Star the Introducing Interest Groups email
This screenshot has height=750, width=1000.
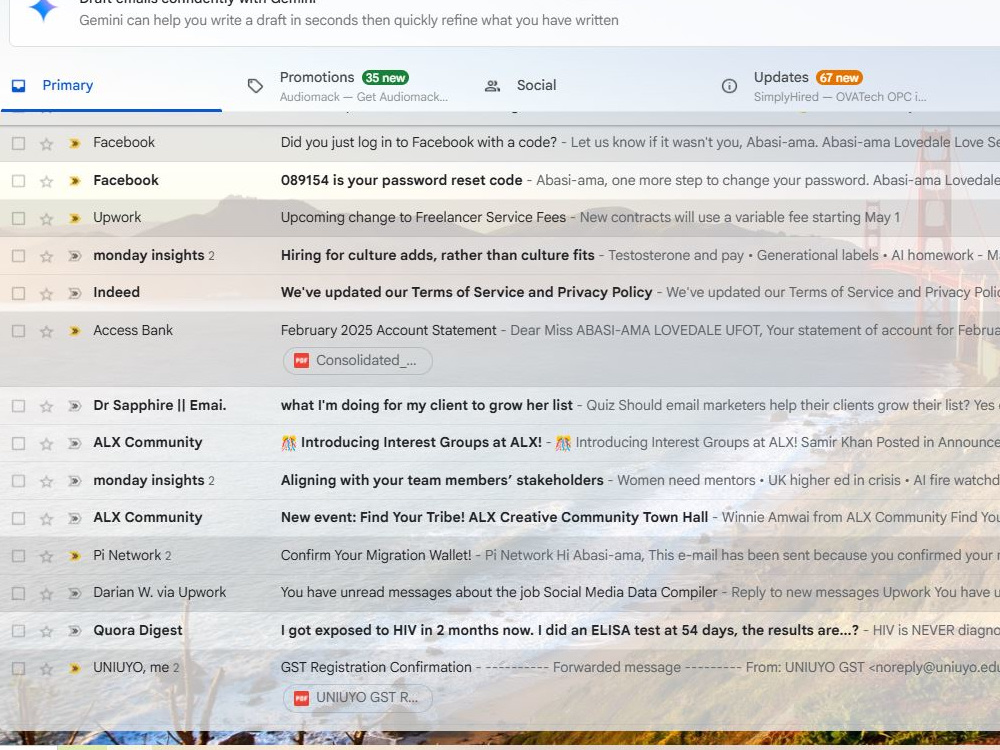click(46, 444)
